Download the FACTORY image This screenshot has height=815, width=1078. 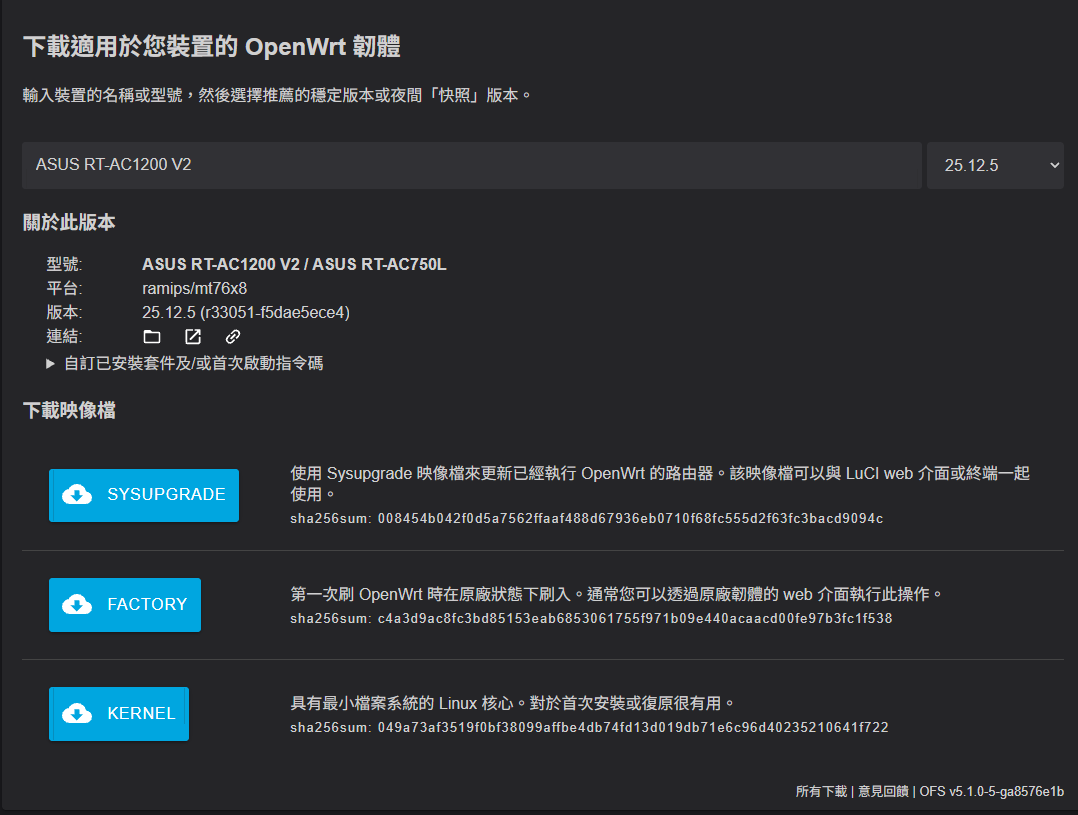pos(124,605)
